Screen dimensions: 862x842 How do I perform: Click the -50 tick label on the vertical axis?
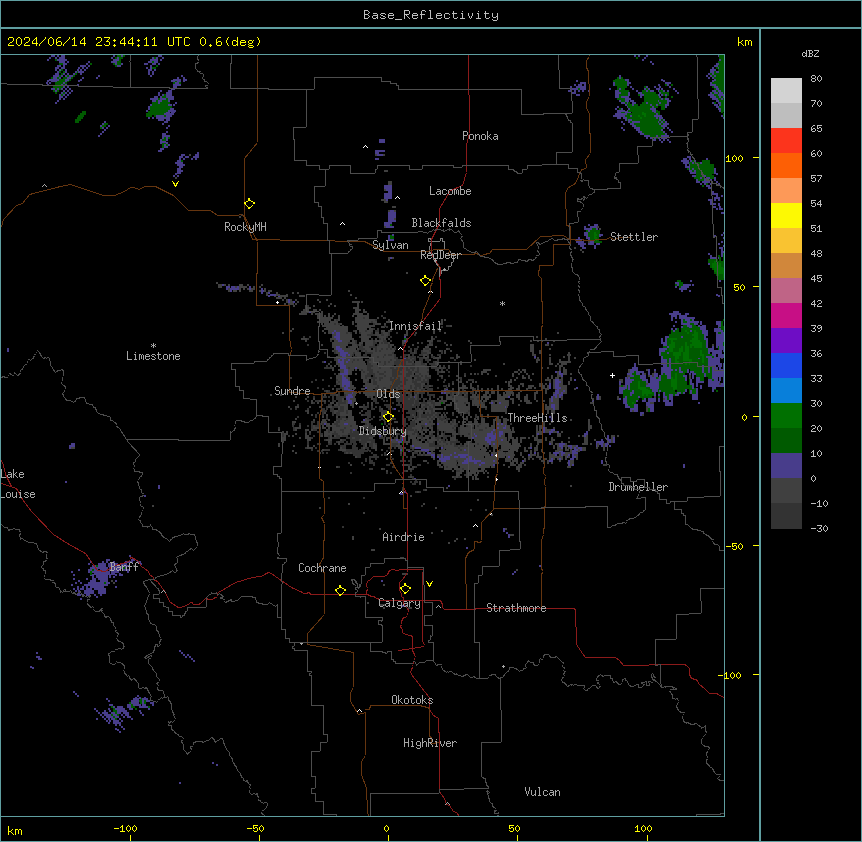coord(734,546)
